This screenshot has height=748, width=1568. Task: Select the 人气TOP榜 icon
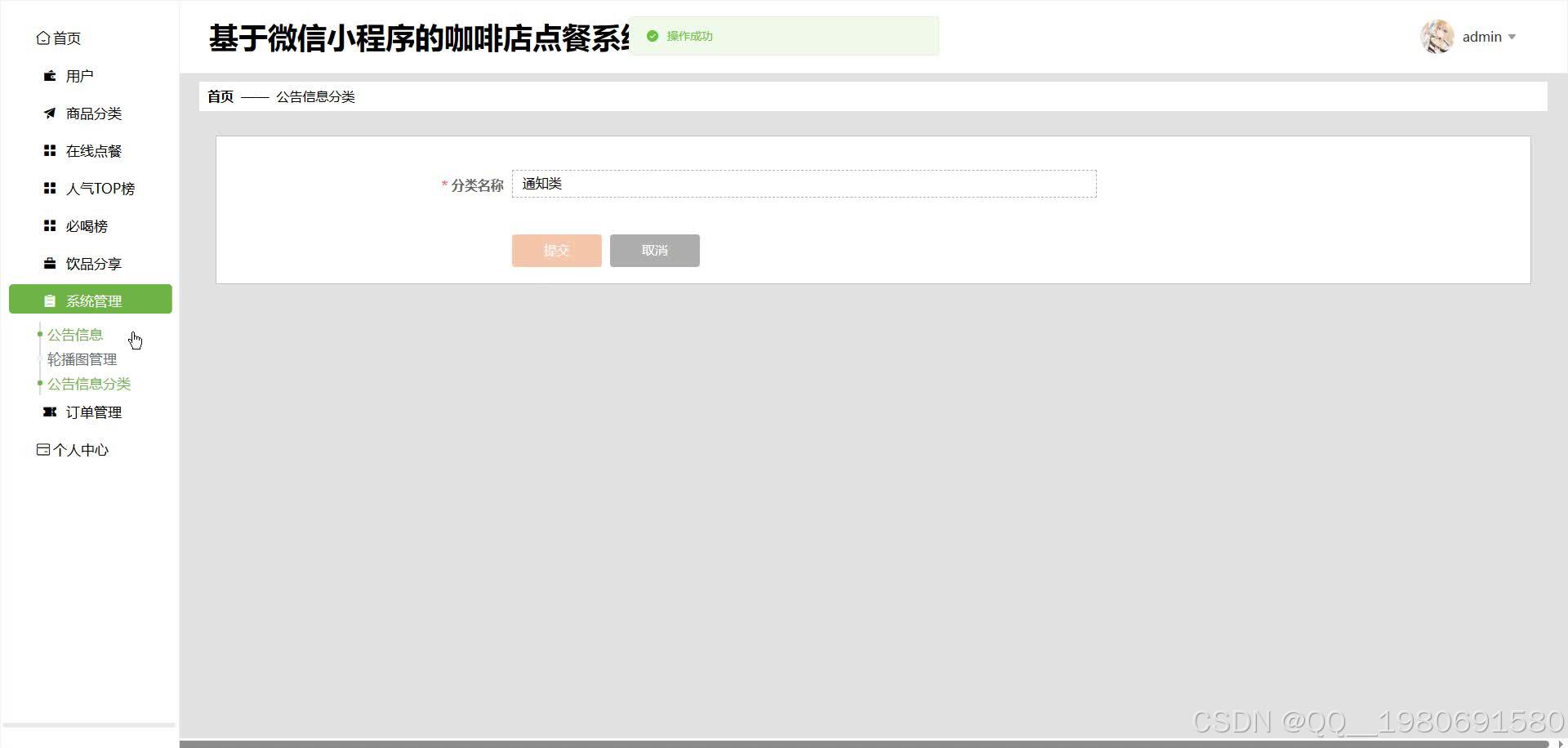click(48, 188)
